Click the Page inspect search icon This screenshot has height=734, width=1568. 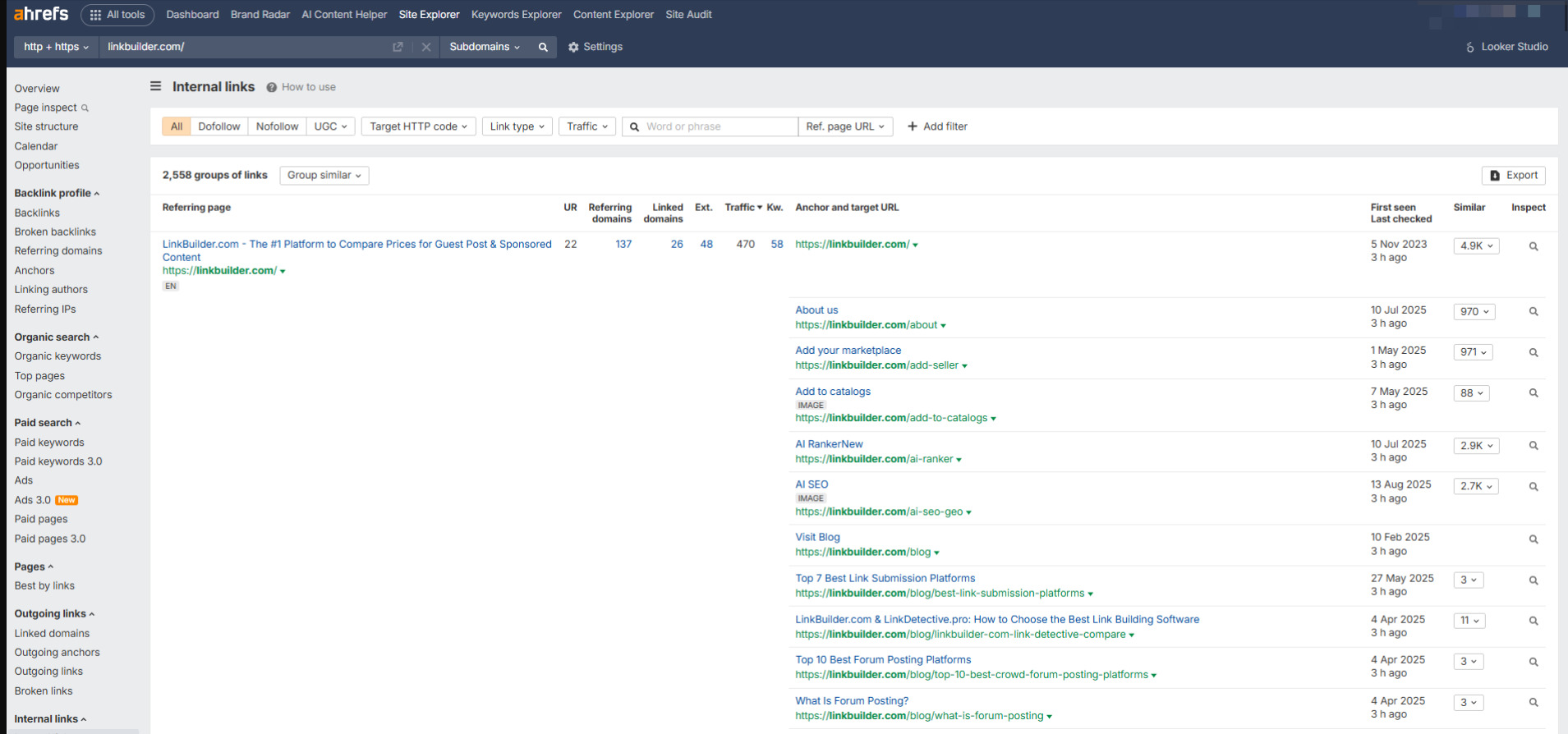(x=85, y=108)
